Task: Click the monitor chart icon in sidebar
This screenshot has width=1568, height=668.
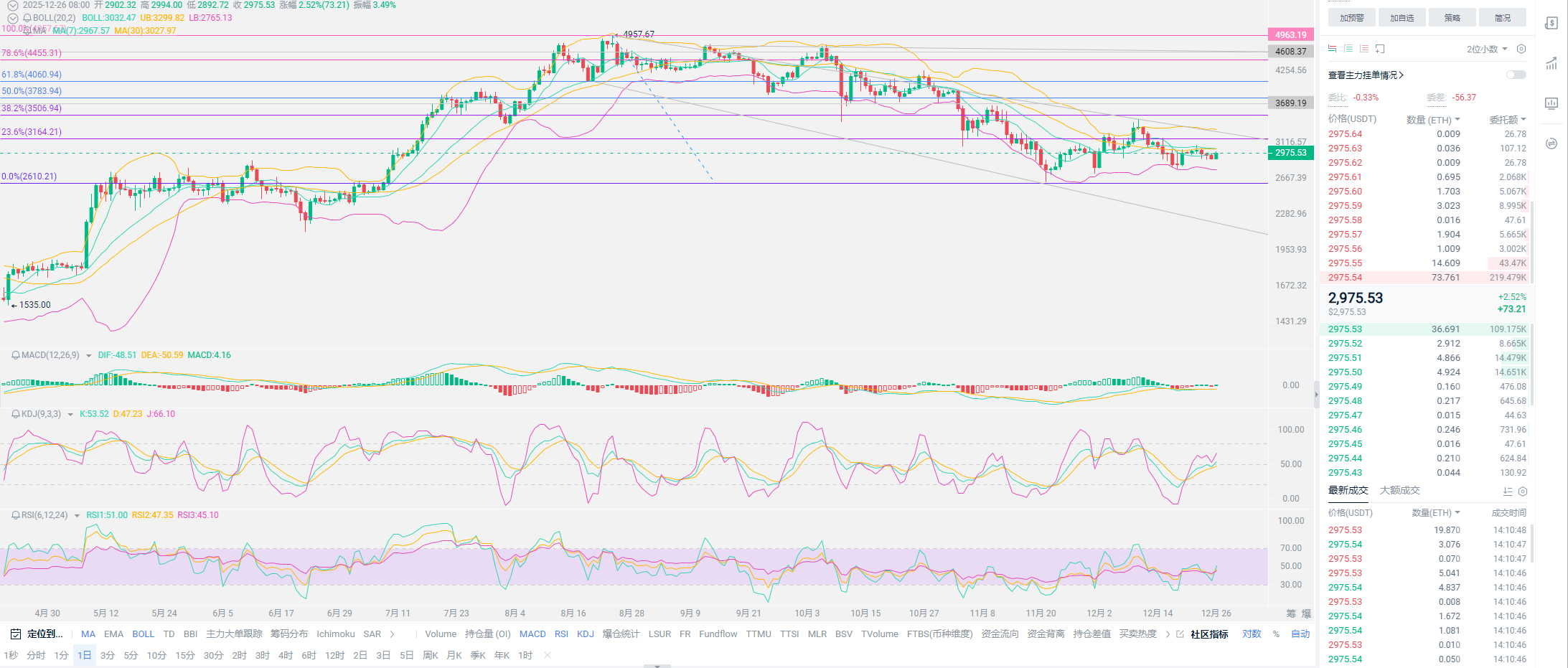Action: (x=1551, y=103)
